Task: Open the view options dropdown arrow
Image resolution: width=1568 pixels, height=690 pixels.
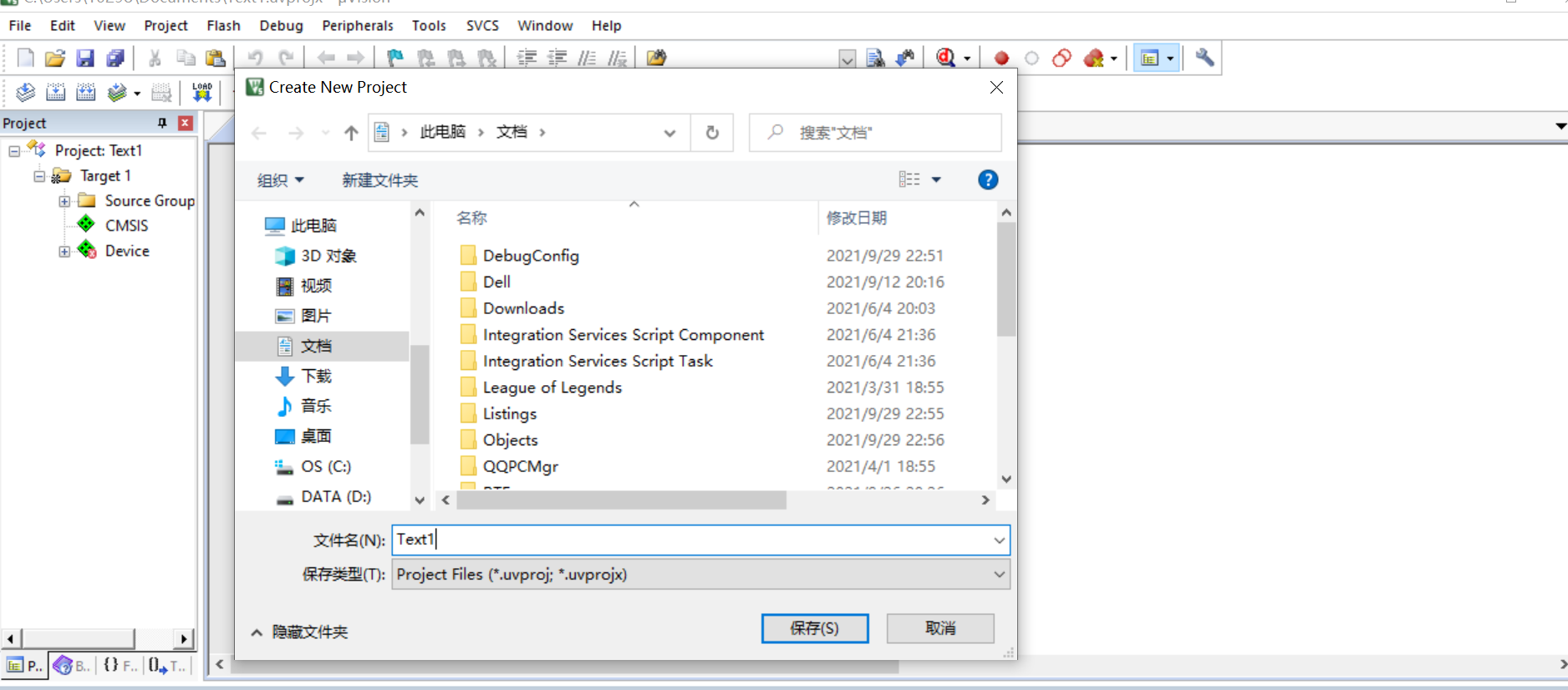Action: pos(936,180)
